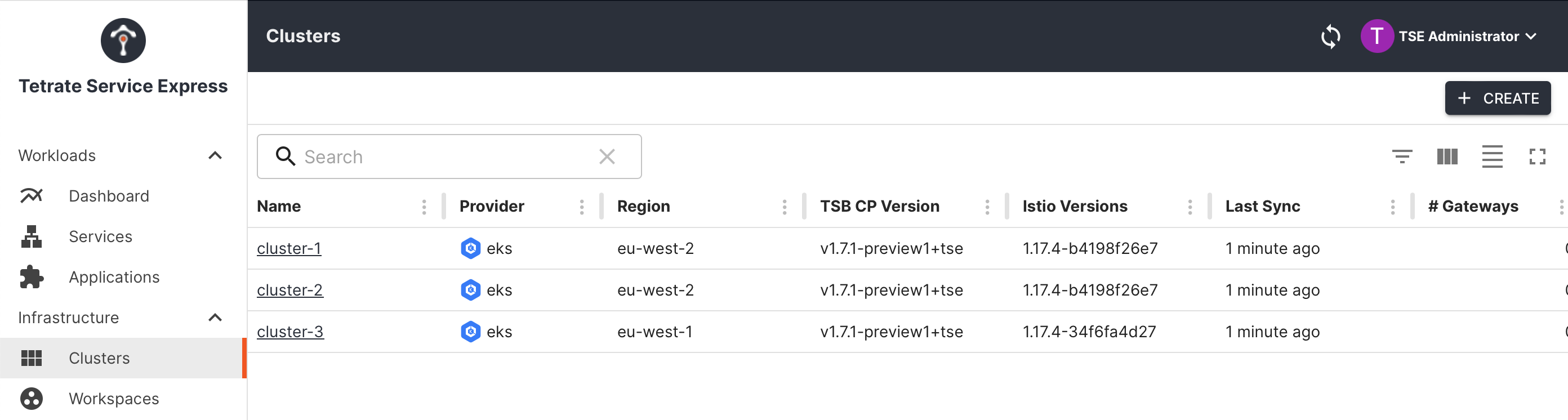
Task: Collapse the Workloads section
Action: point(215,156)
